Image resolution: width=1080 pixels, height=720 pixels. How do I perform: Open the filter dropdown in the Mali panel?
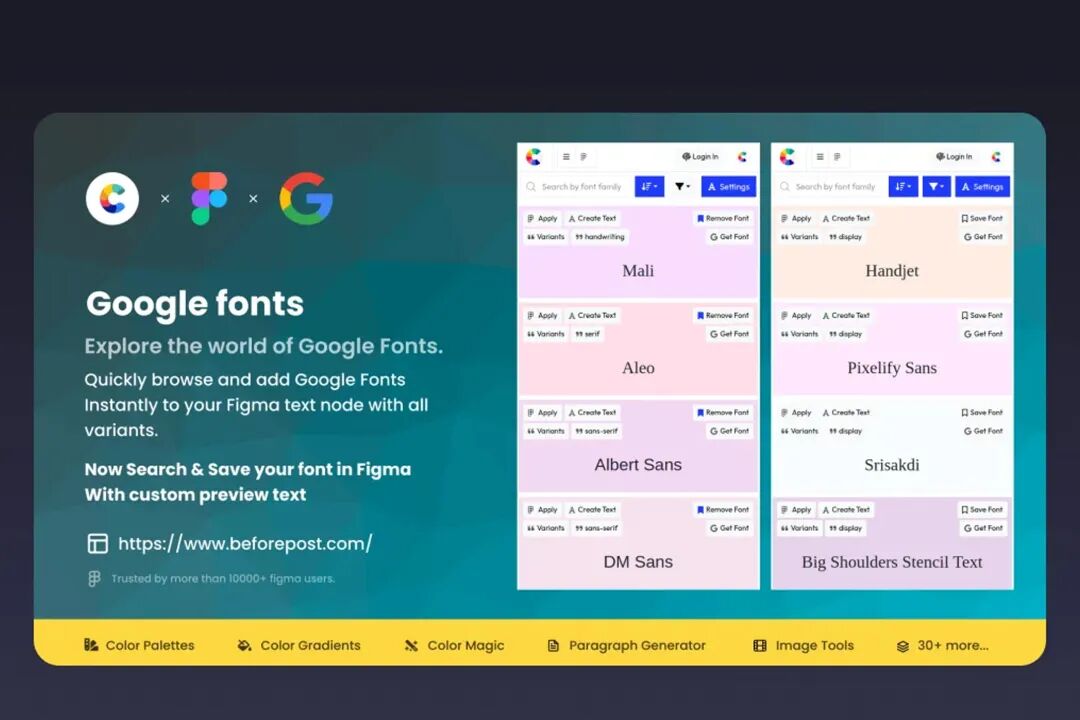[683, 187]
